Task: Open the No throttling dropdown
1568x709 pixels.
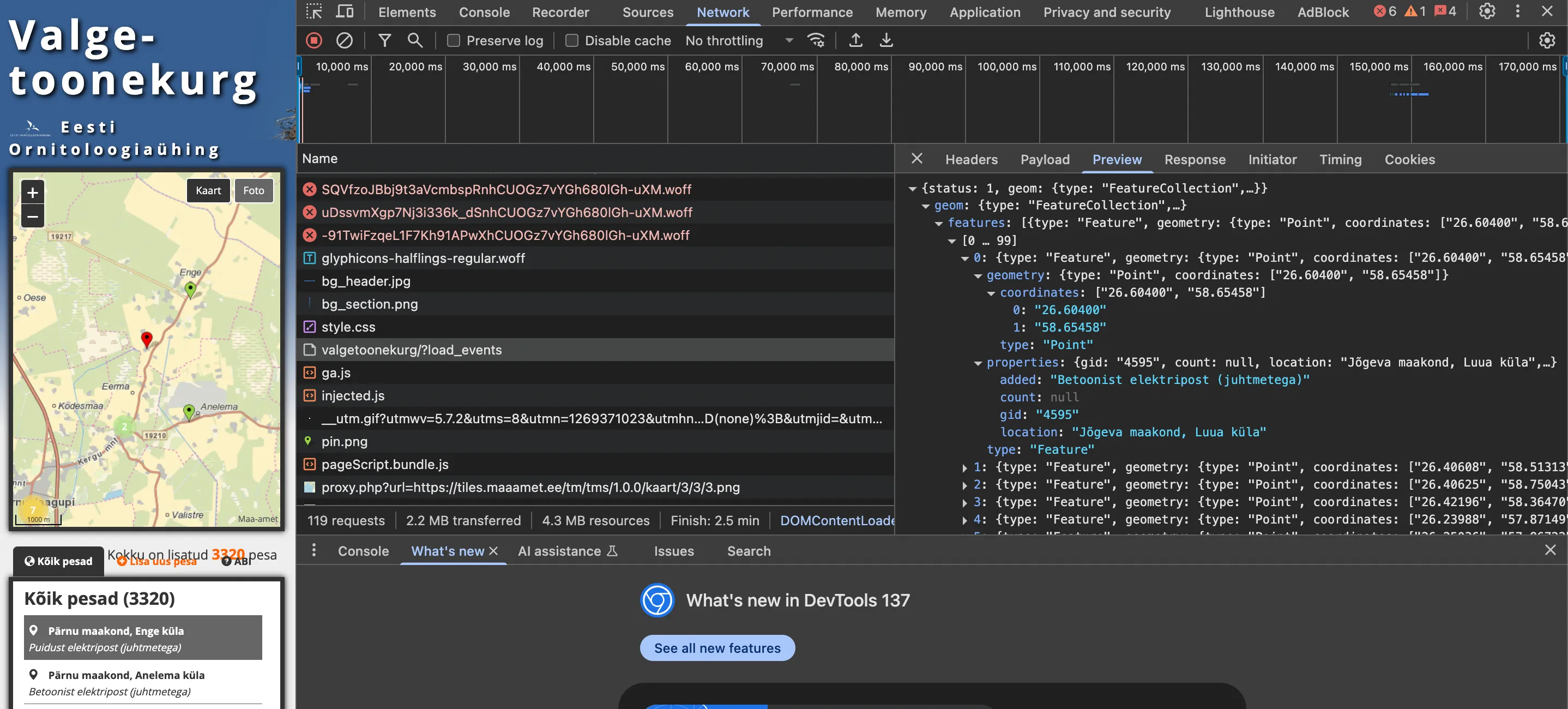Action: [x=739, y=40]
